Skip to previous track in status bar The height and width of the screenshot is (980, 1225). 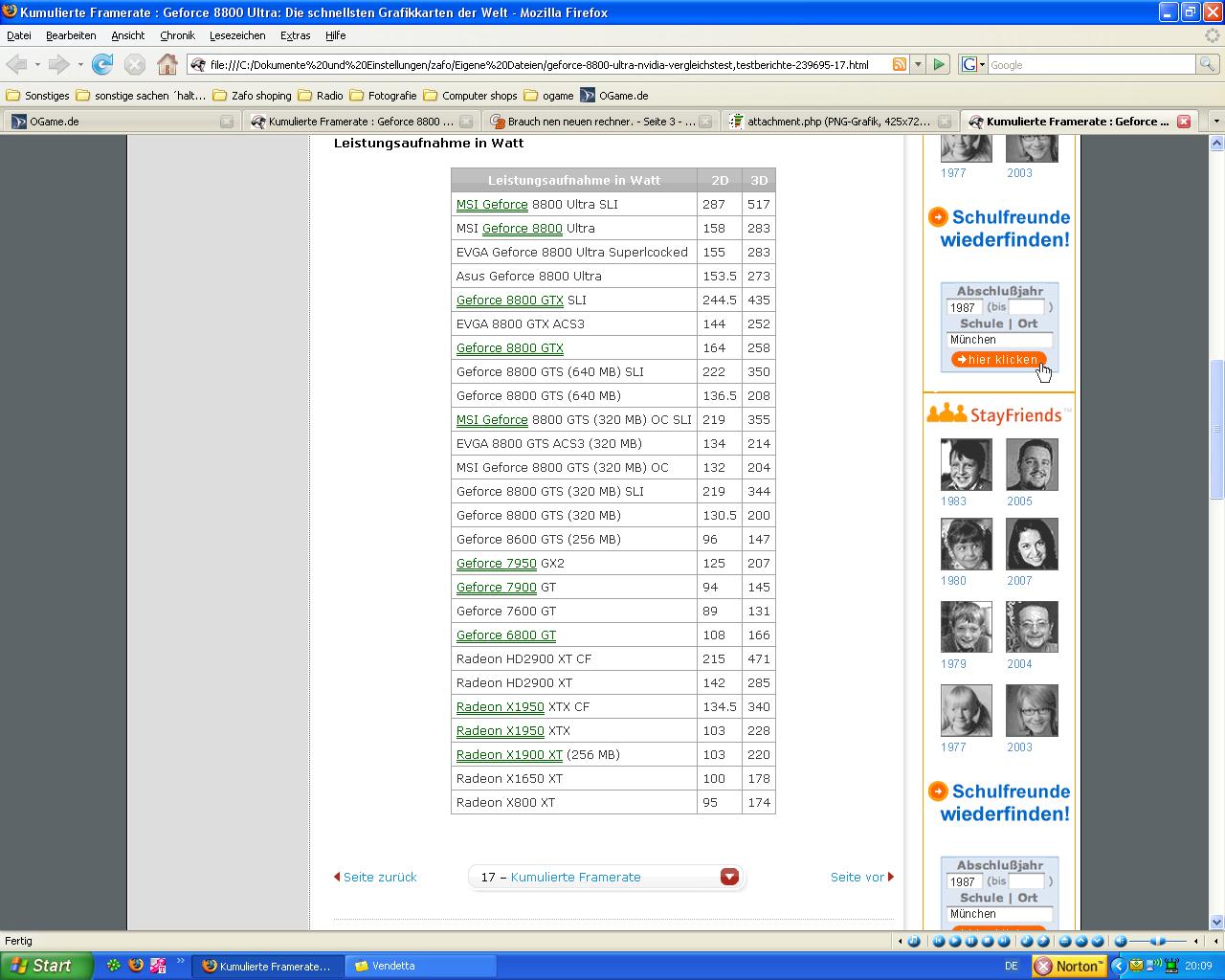[x=939, y=941]
